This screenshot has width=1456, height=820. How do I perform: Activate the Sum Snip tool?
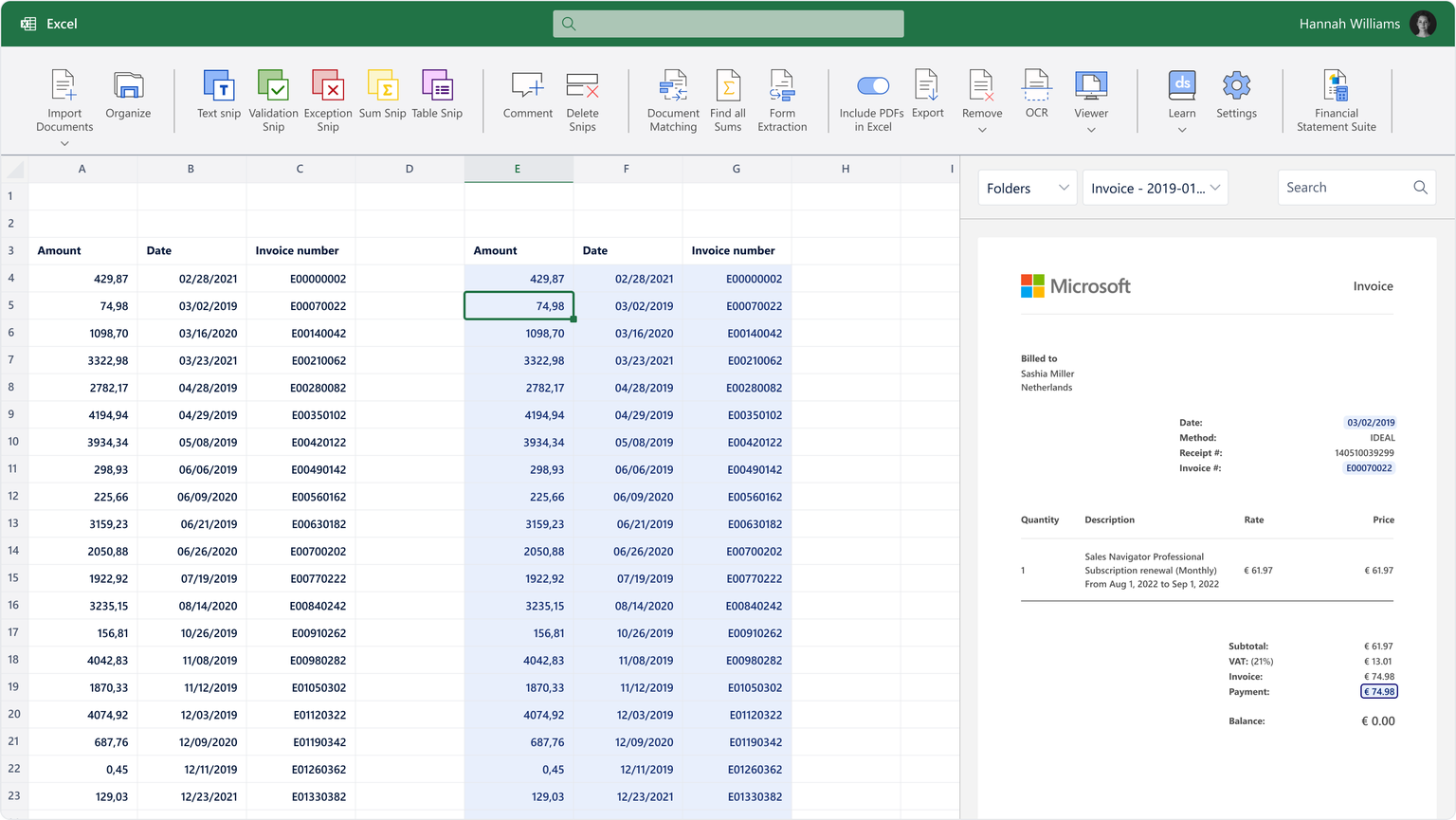382,87
